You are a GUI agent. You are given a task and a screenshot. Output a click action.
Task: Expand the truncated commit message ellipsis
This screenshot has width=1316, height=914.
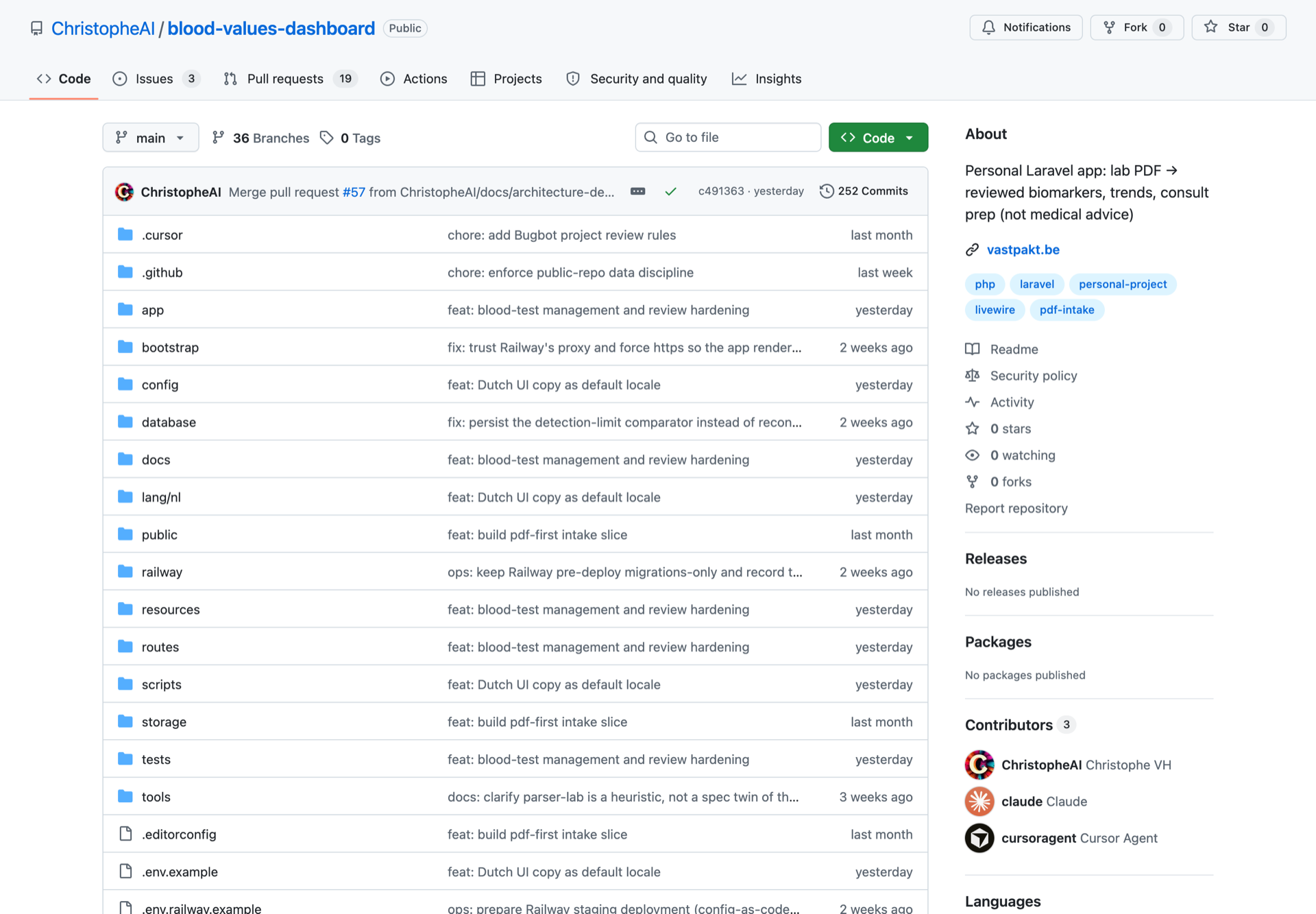637,191
